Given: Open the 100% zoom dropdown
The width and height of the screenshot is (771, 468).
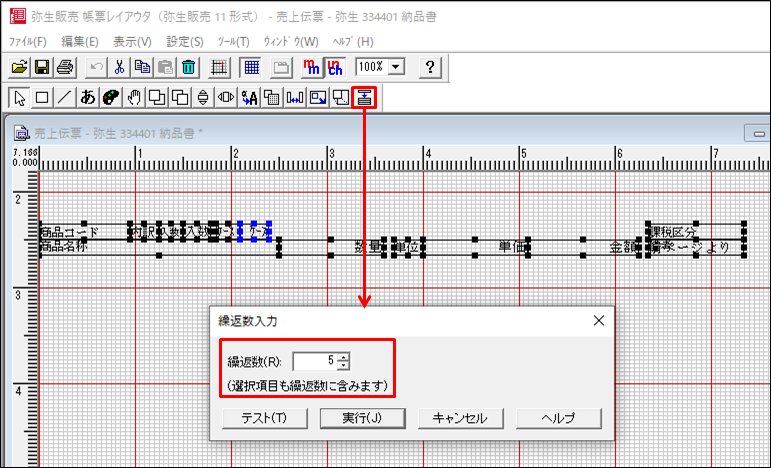Looking at the screenshot, I should tap(396, 67).
